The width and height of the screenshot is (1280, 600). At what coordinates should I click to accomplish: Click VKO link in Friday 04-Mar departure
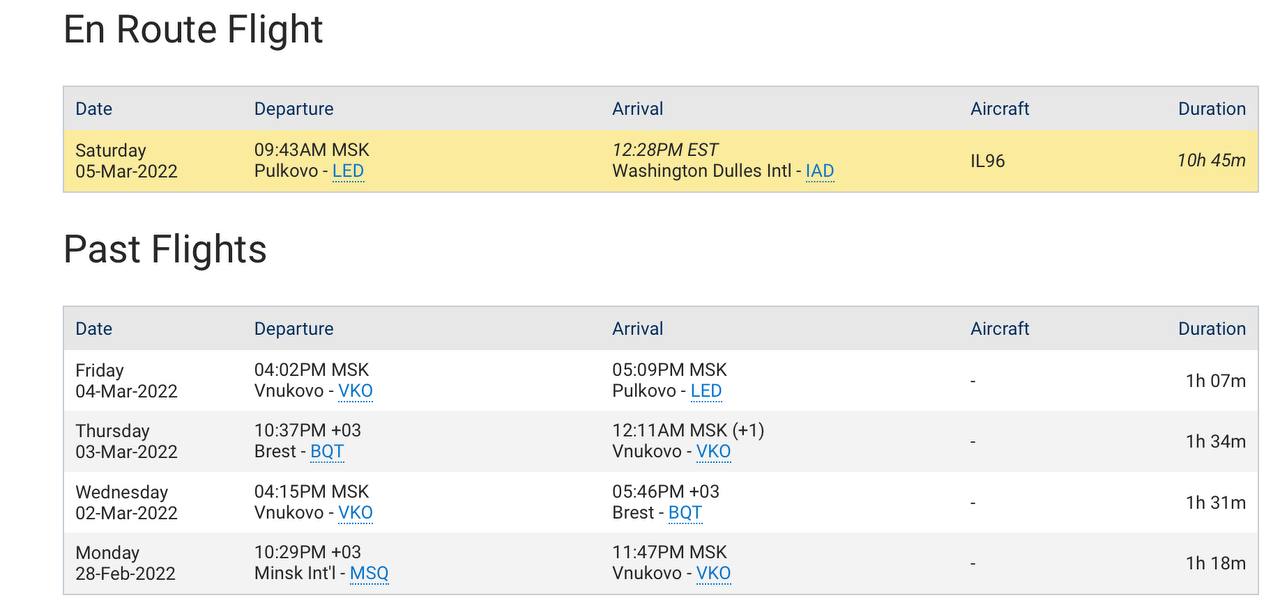[x=355, y=391]
